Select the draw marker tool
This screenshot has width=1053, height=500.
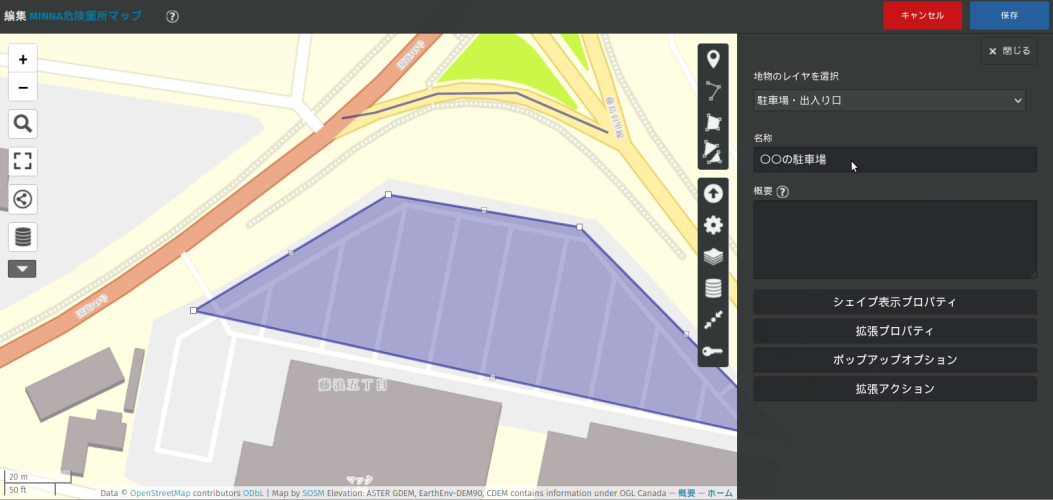click(x=713, y=60)
